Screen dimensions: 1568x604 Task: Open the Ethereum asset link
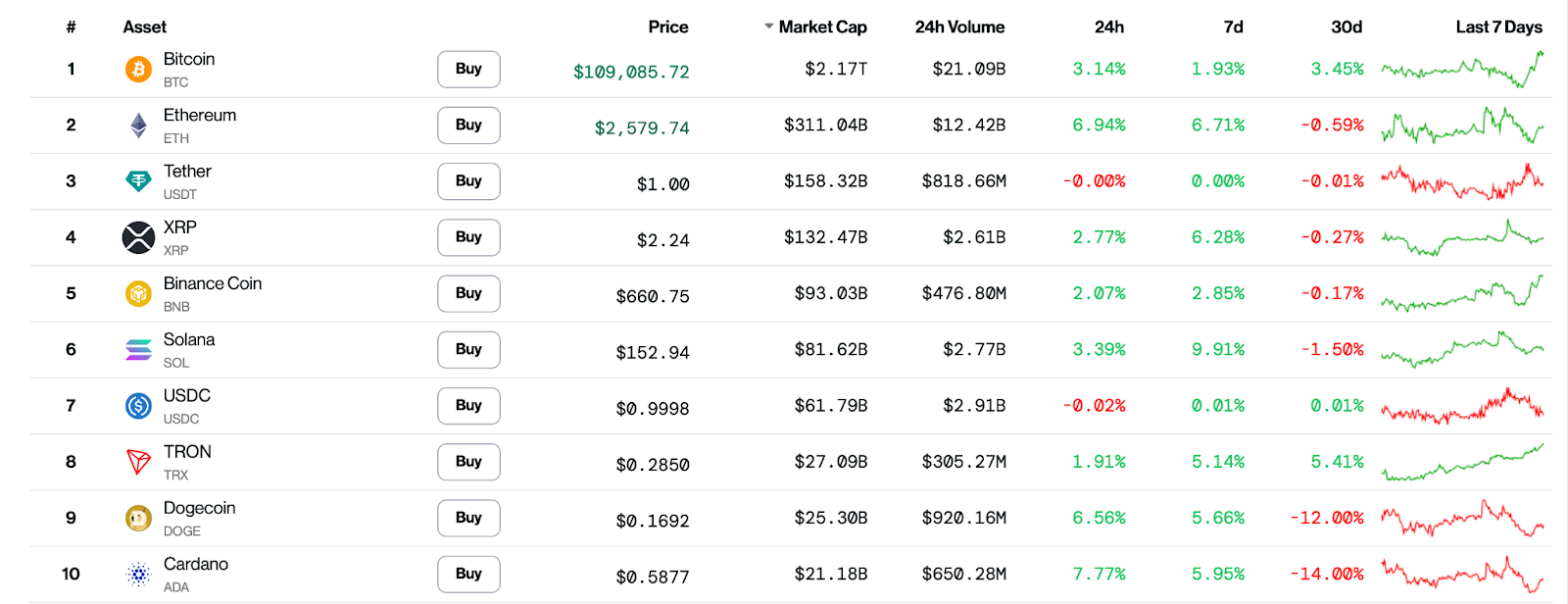point(200,116)
